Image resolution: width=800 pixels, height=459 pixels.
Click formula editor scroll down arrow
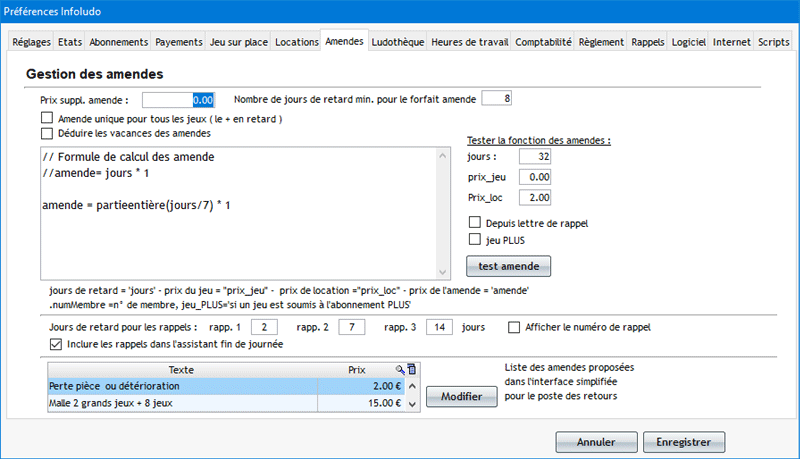[x=443, y=273]
